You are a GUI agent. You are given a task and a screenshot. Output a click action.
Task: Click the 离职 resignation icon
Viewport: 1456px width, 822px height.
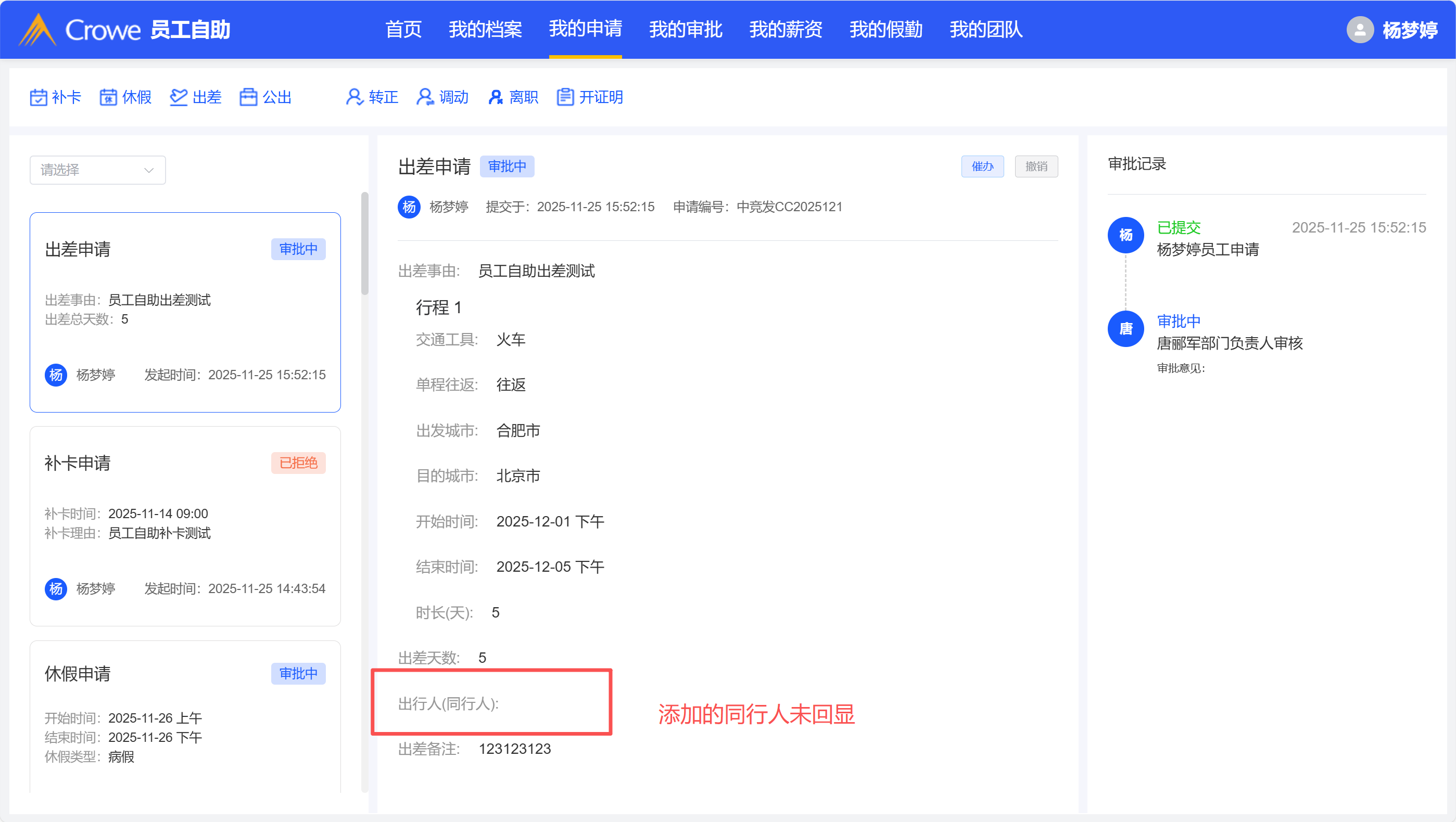coord(495,97)
